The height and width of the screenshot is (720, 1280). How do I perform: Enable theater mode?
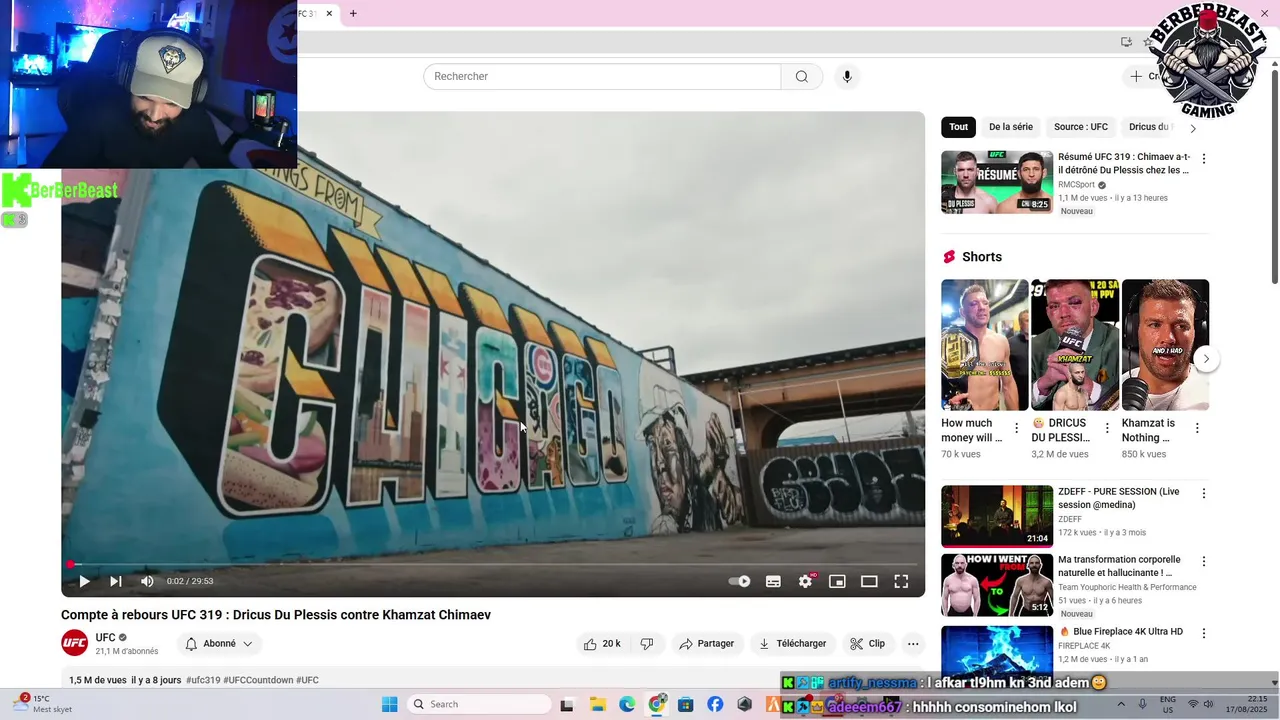tap(869, 581)
